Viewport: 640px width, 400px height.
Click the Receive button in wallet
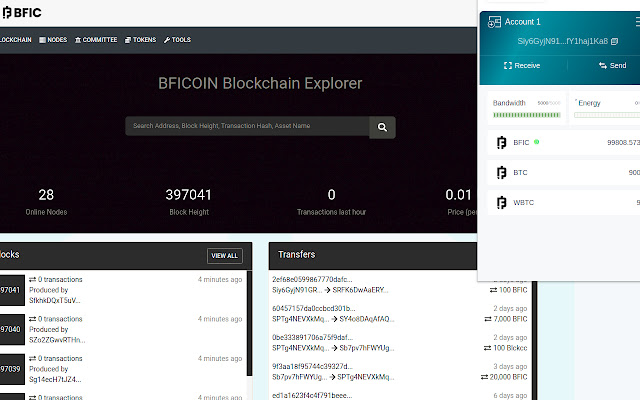pos(522,66)
